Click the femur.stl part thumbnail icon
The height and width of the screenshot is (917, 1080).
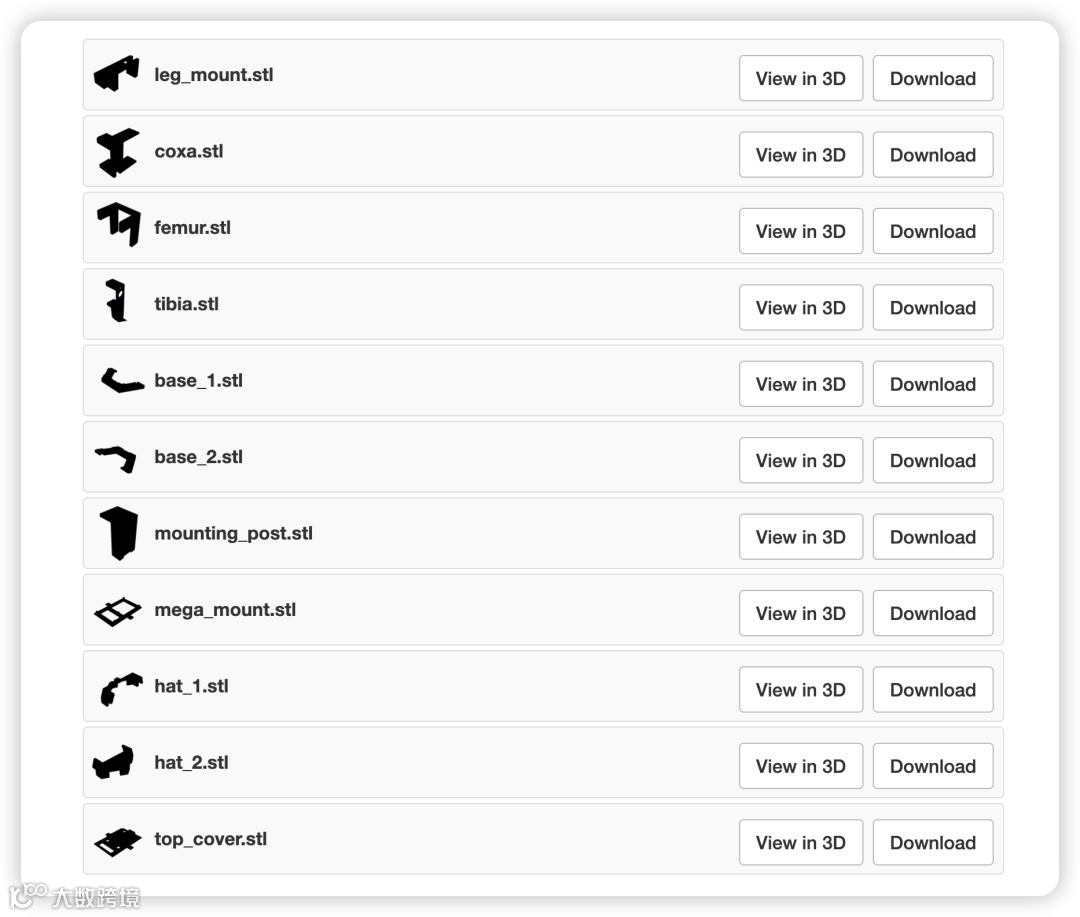[118, 225]
